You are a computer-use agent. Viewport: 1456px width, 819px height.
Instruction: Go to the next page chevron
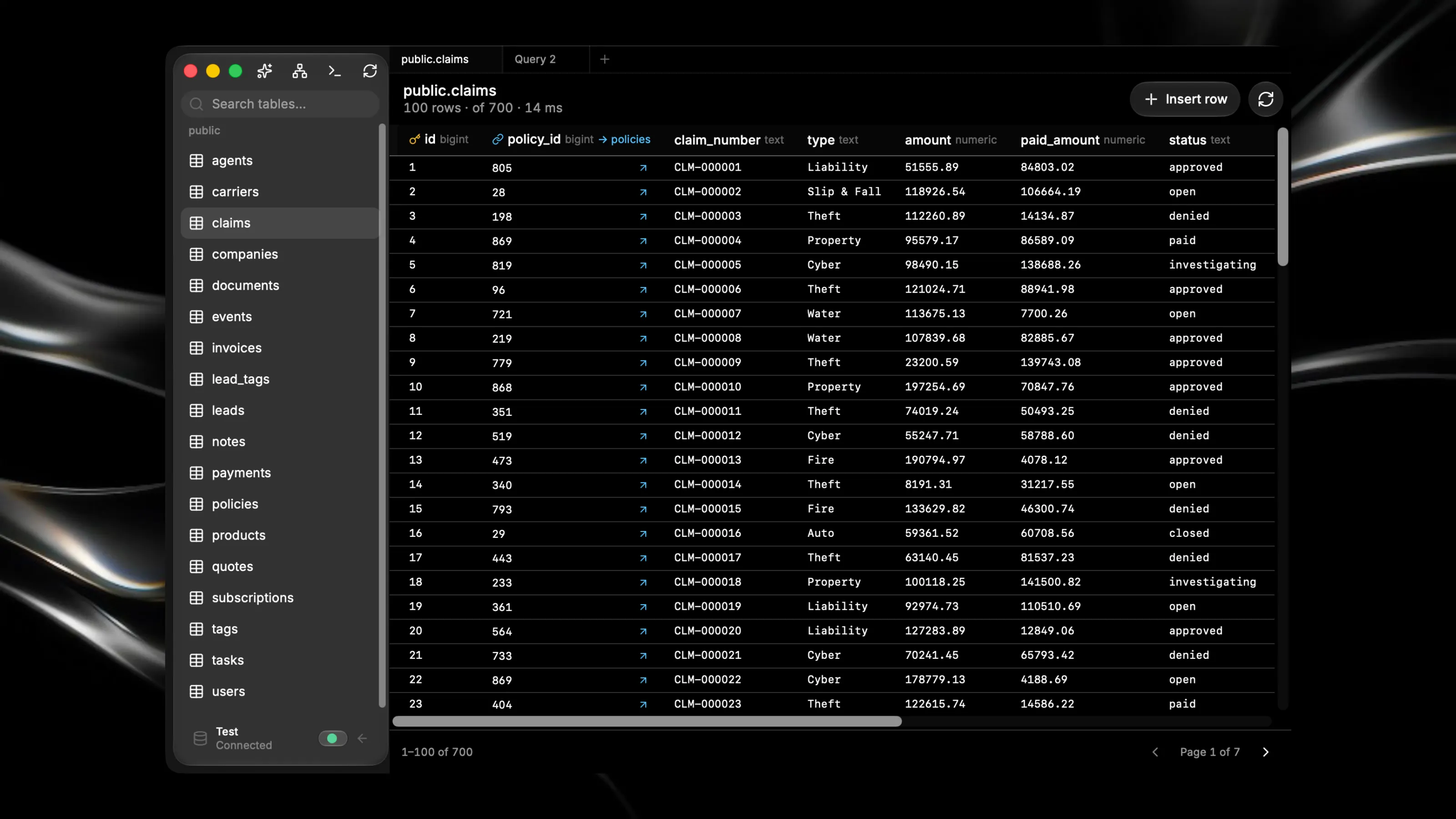pos(1265,752)
